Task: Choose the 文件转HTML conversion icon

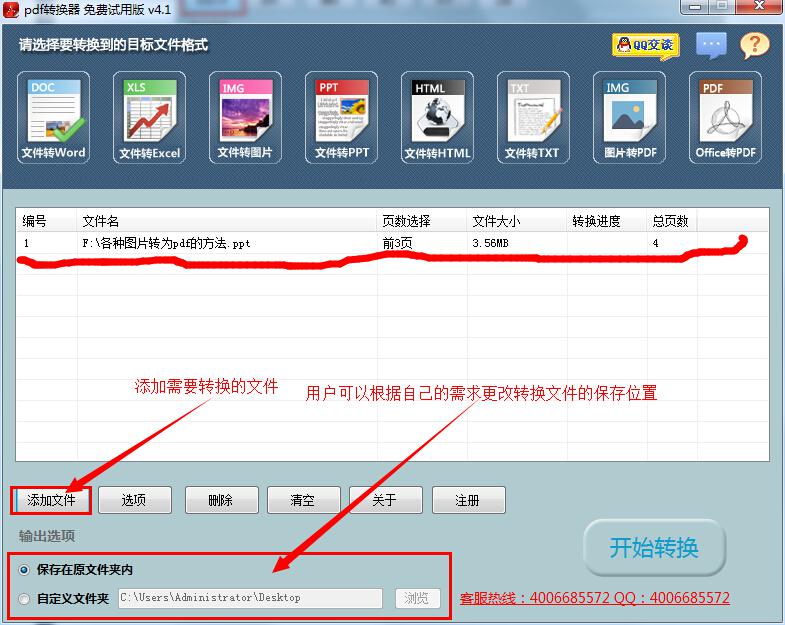Action: (438, 118)
